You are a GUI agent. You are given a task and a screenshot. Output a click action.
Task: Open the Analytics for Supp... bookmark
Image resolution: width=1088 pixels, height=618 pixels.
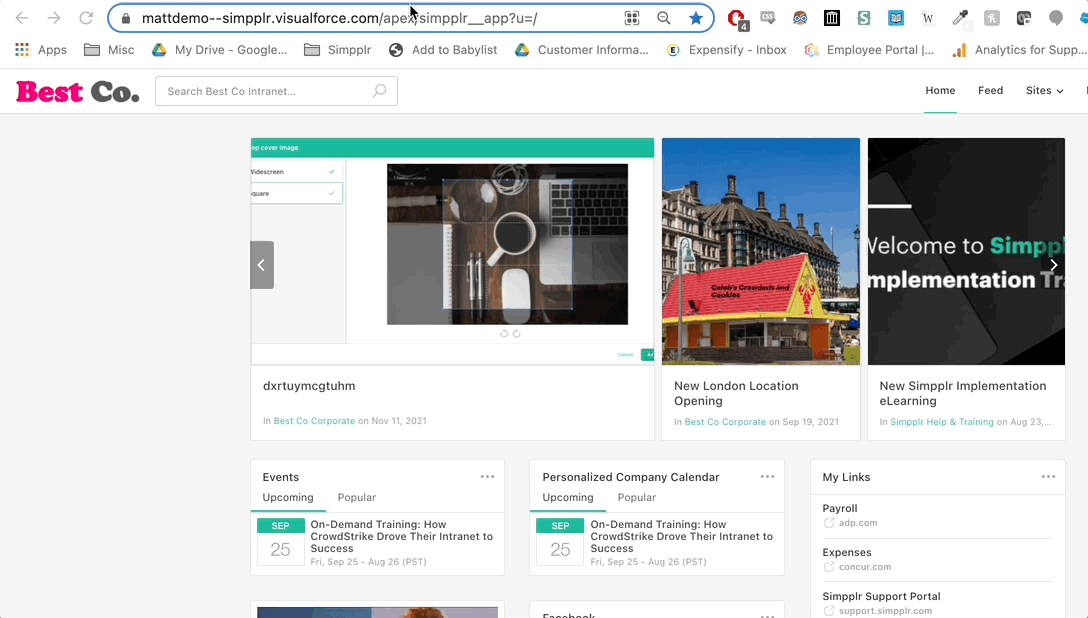[1020, 50]
